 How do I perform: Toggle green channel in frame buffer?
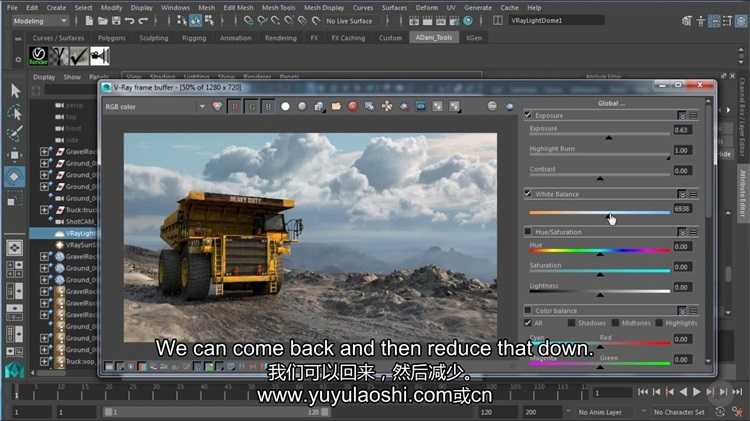coord(251,107)
